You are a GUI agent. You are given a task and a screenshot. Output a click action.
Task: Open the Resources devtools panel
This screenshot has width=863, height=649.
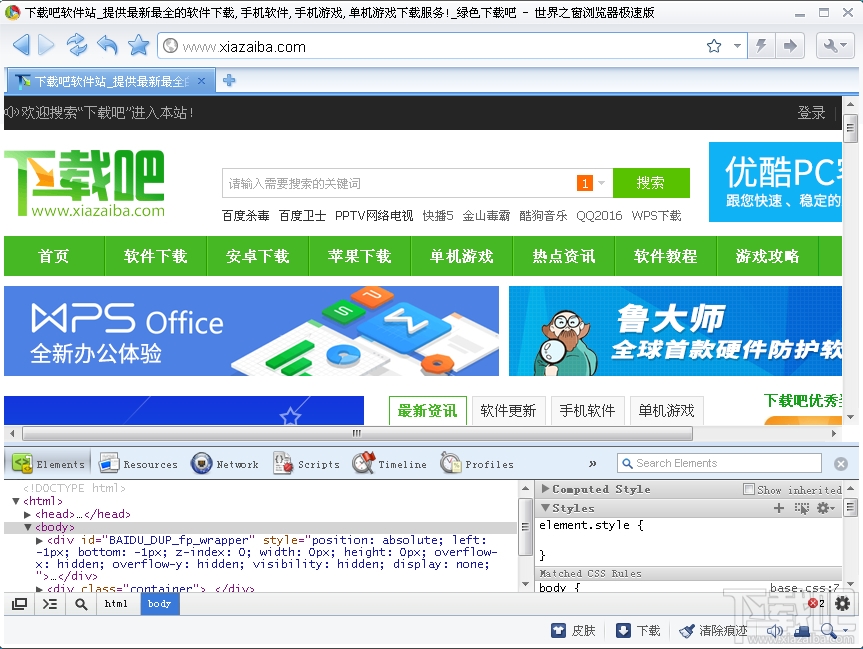coord(139,464)
